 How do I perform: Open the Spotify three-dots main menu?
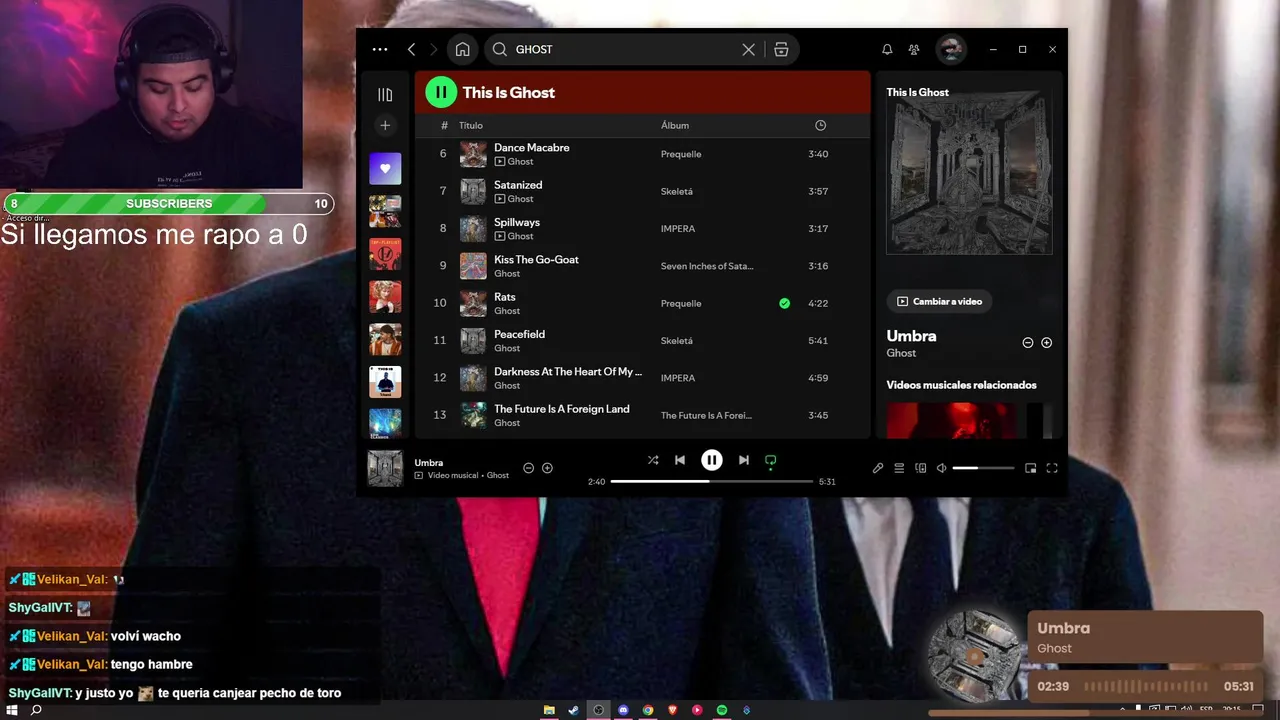pos(379,49)
